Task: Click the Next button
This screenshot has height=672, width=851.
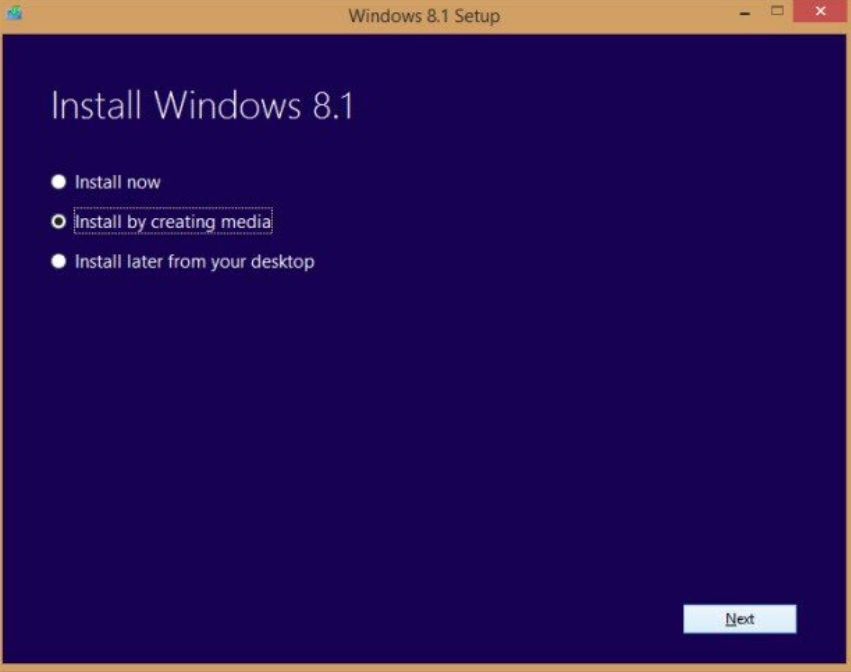Action: (x=739, y=619)
